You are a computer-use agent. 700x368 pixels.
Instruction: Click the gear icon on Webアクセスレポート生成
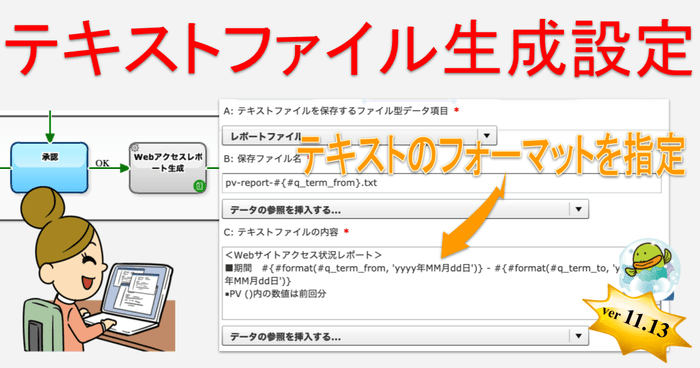tap(135, 148)
